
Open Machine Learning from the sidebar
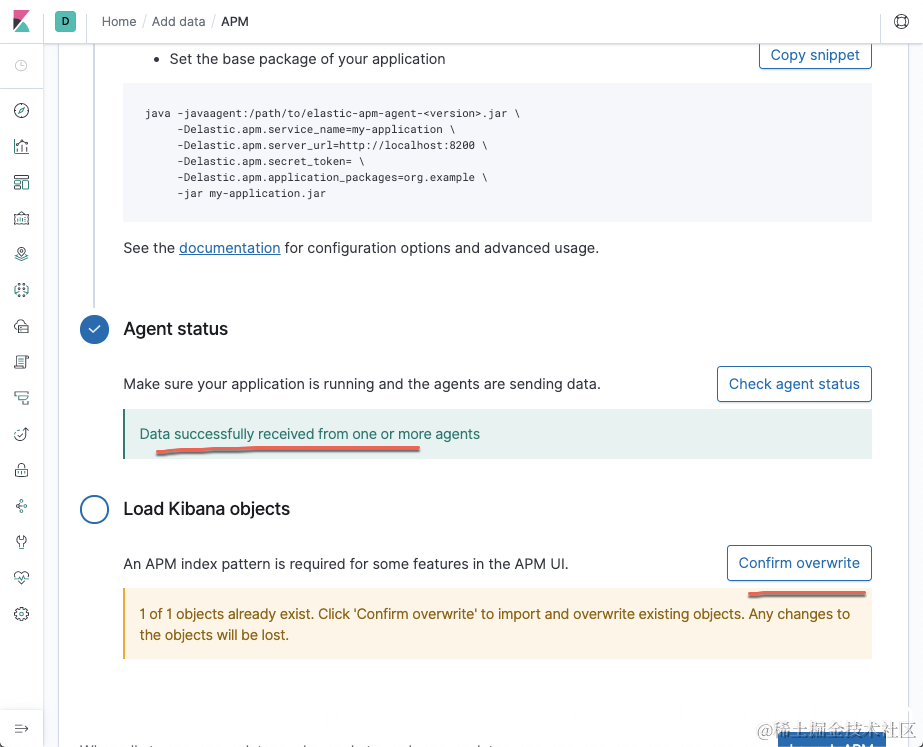coord(22,290)
